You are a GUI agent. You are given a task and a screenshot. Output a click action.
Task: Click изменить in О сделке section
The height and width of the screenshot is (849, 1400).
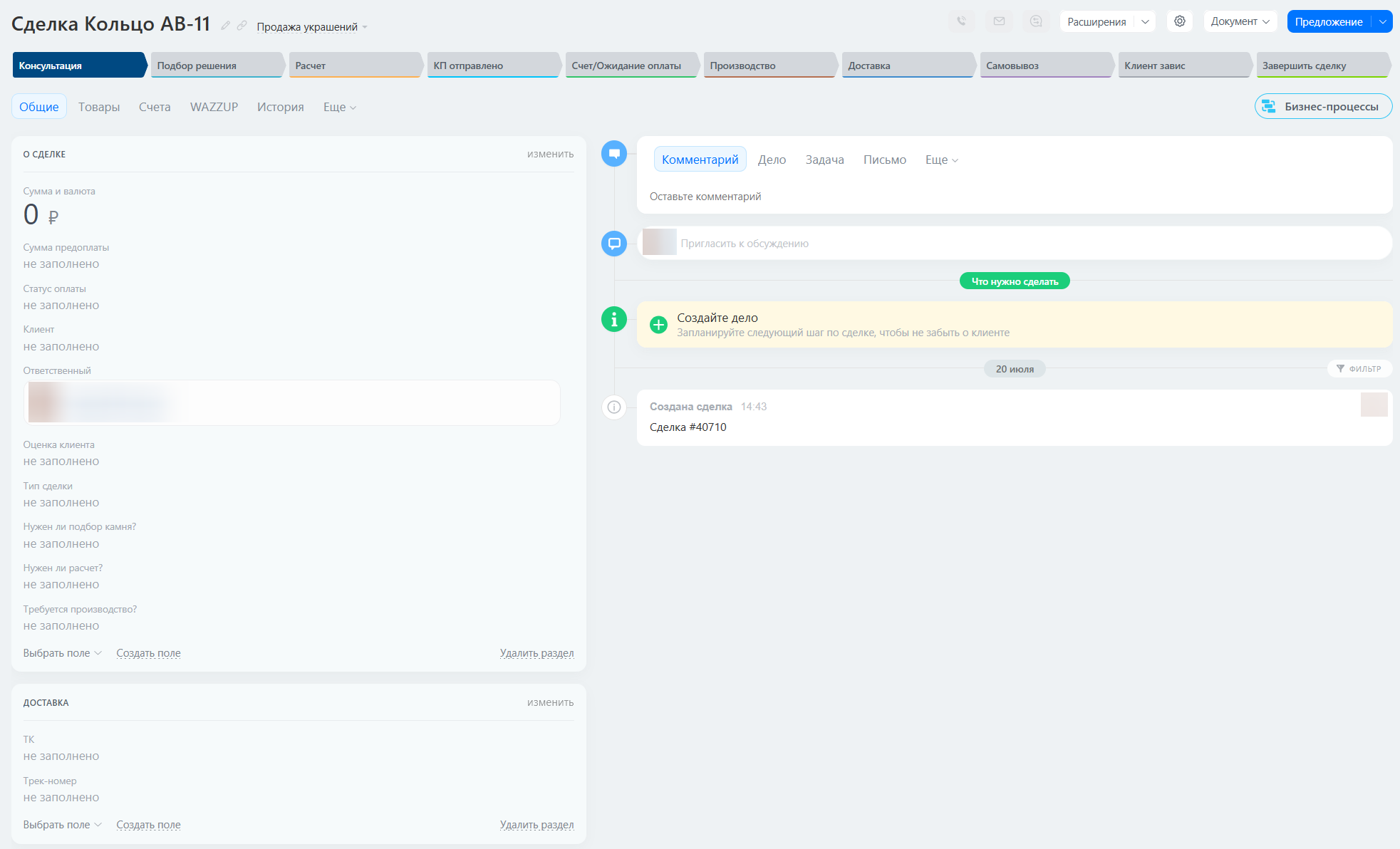pyautogui.click(x=550, y=154)
